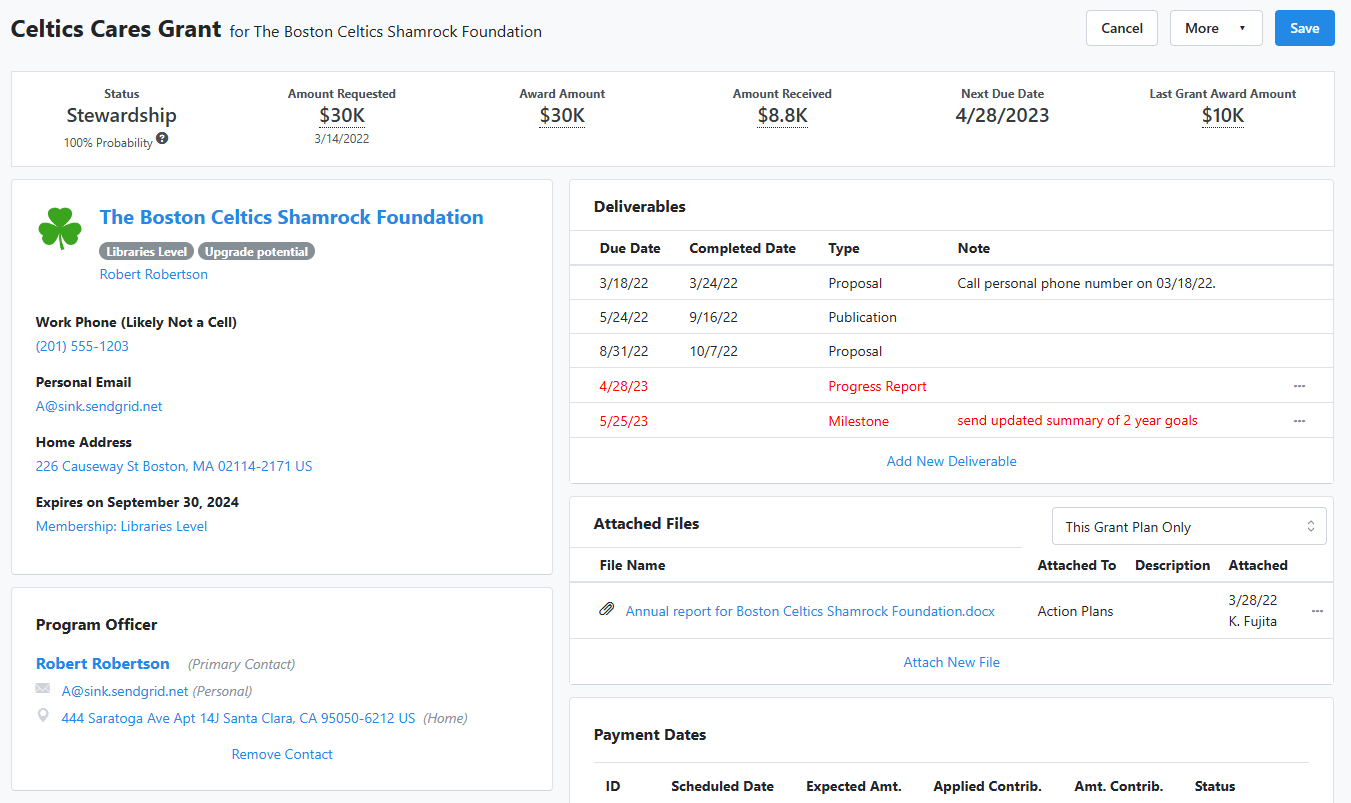Click the Action Plans cell
Viewport: 1351px width, 803px height.
pyautogui.click(x=1075, y=611)
